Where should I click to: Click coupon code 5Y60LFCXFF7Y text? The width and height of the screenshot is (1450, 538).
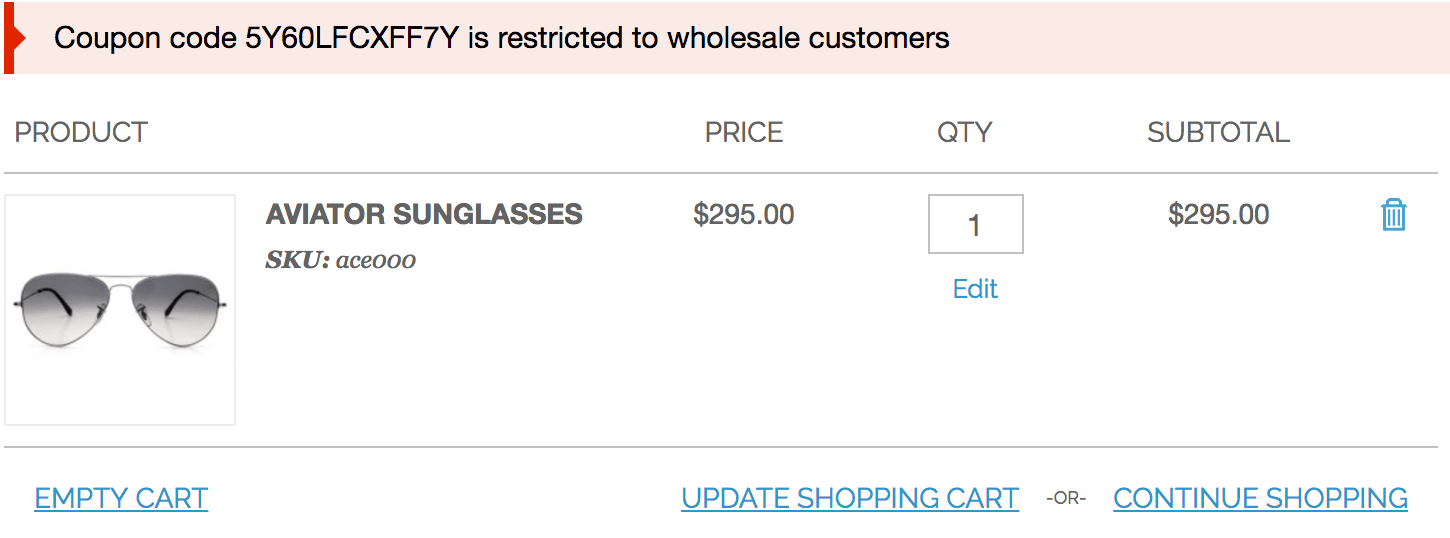click(353, 38)
